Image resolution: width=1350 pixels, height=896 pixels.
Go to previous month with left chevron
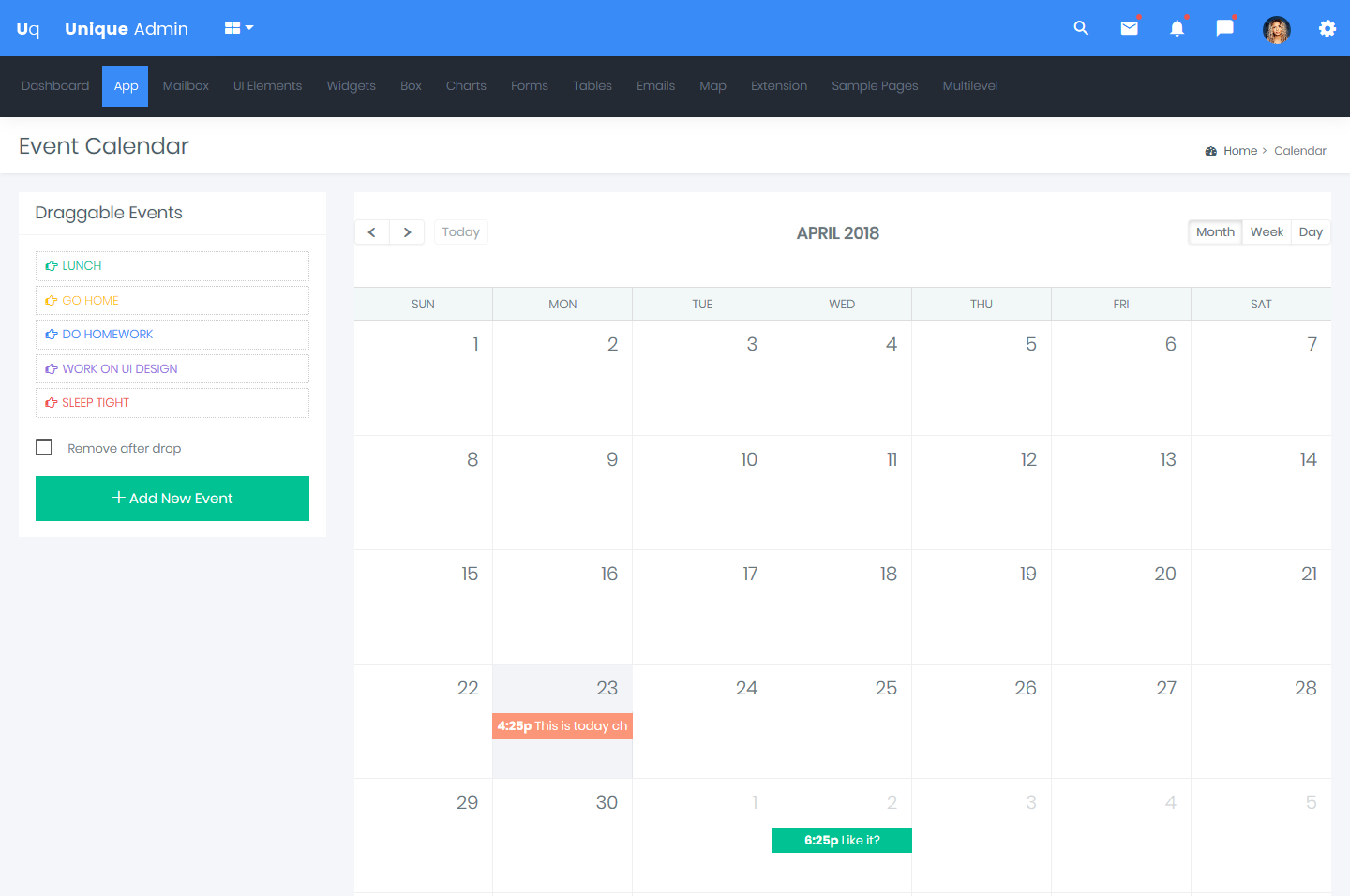371,231
